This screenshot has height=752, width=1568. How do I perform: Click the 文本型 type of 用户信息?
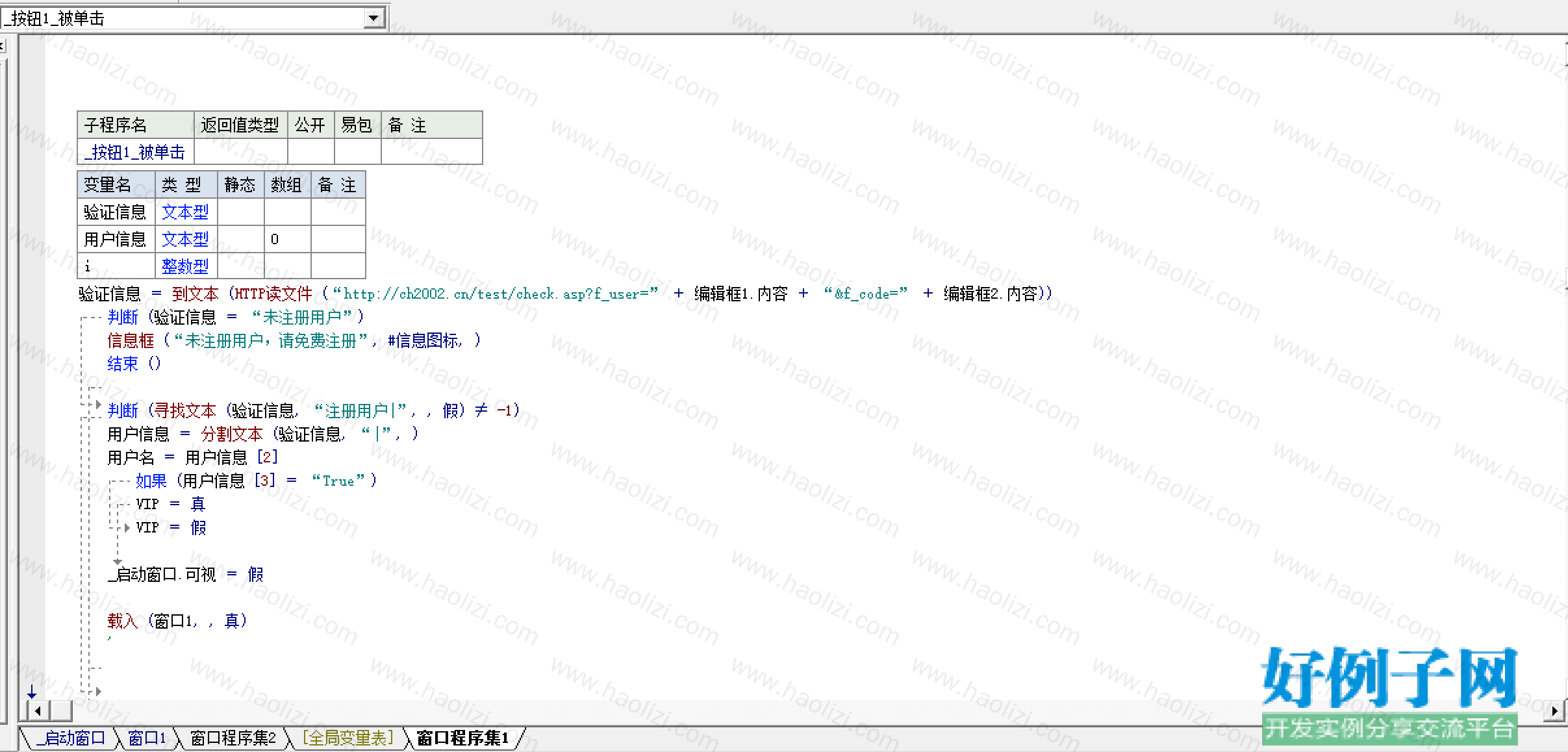185,240
